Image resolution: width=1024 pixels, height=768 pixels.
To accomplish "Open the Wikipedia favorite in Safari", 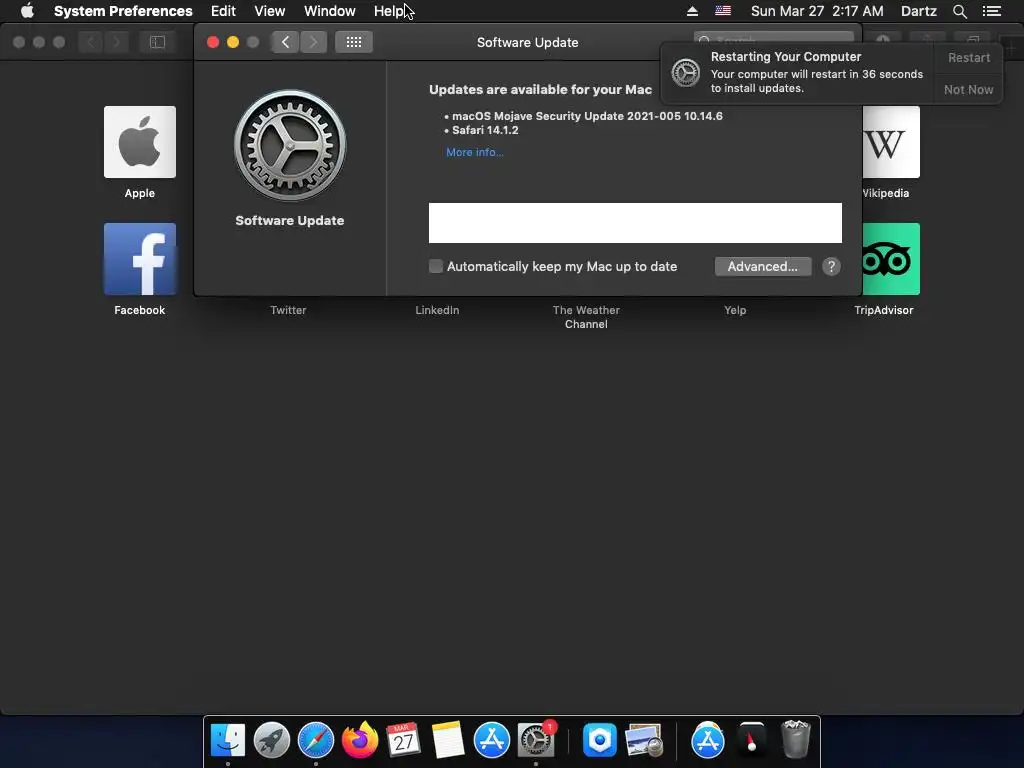I will tap(891, 142).
